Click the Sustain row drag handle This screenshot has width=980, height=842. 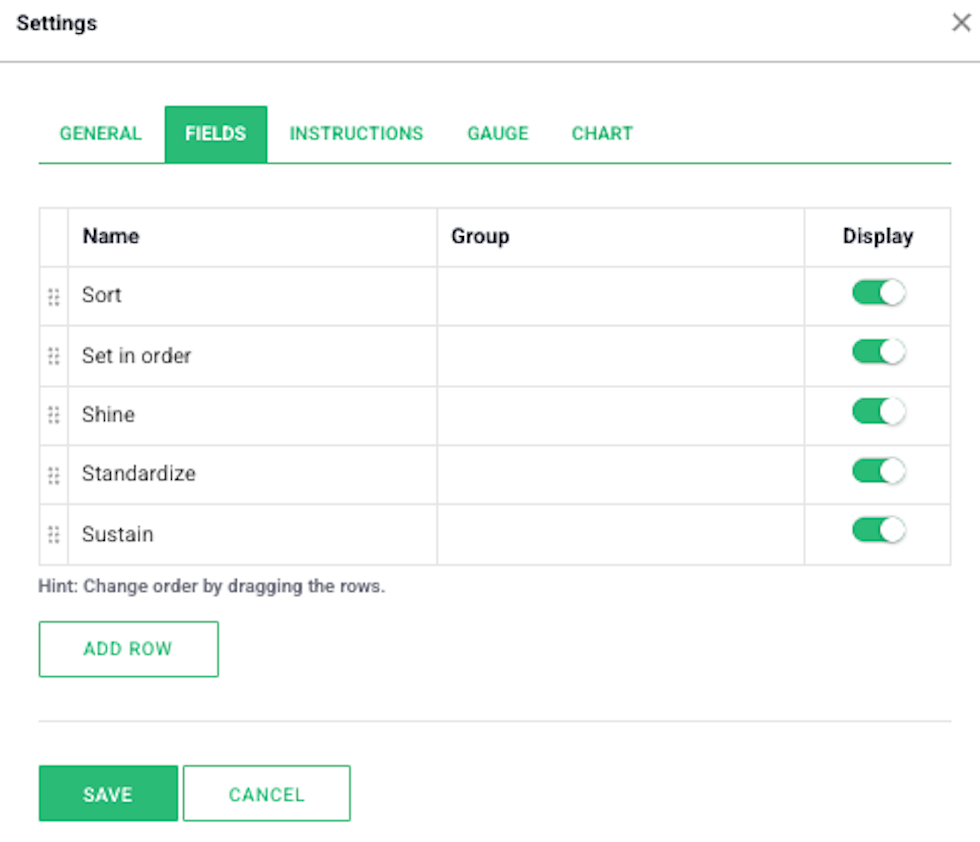[x=54, y=534]
